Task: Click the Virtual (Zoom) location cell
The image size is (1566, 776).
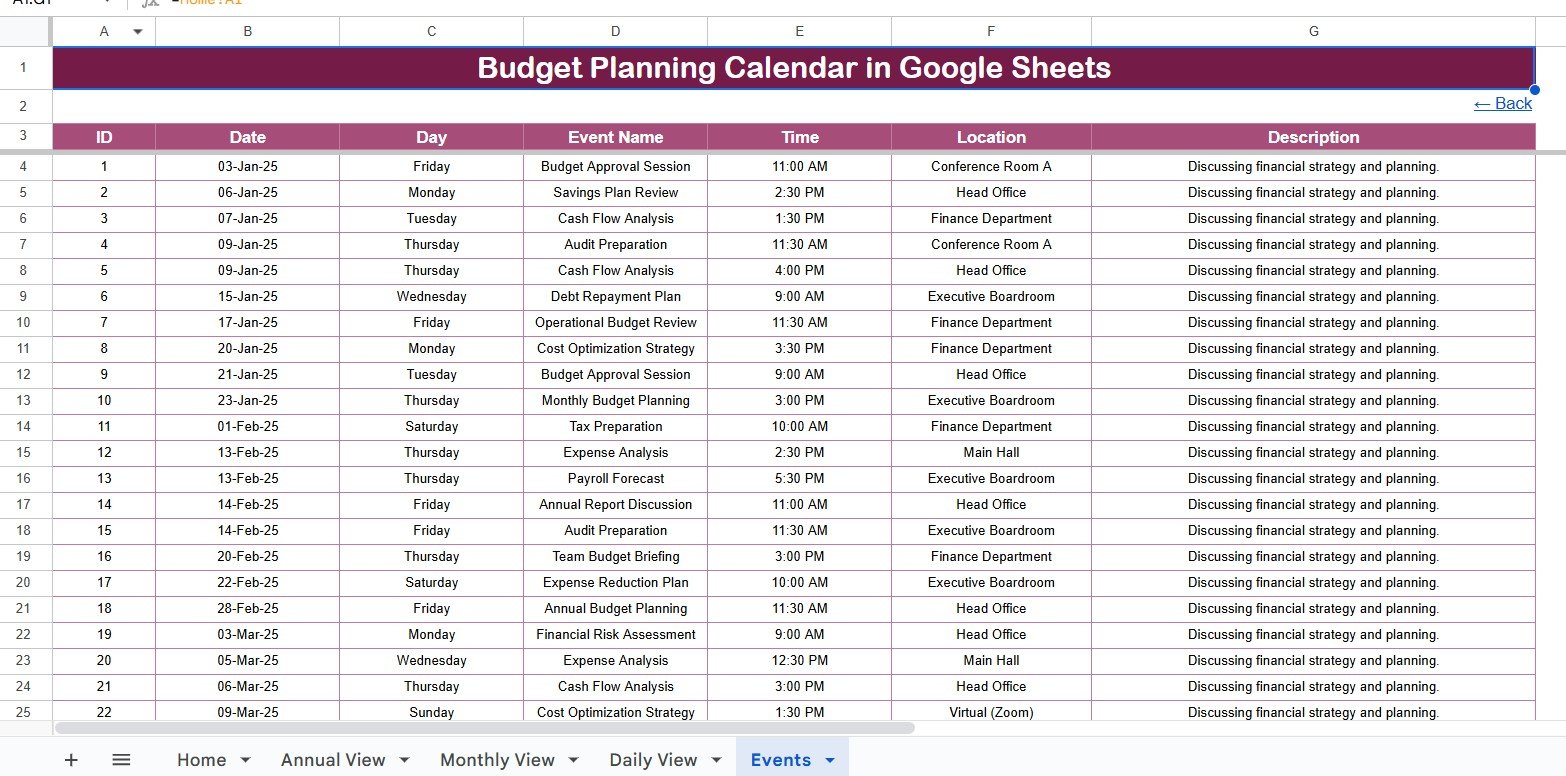Action: (991, 713)
